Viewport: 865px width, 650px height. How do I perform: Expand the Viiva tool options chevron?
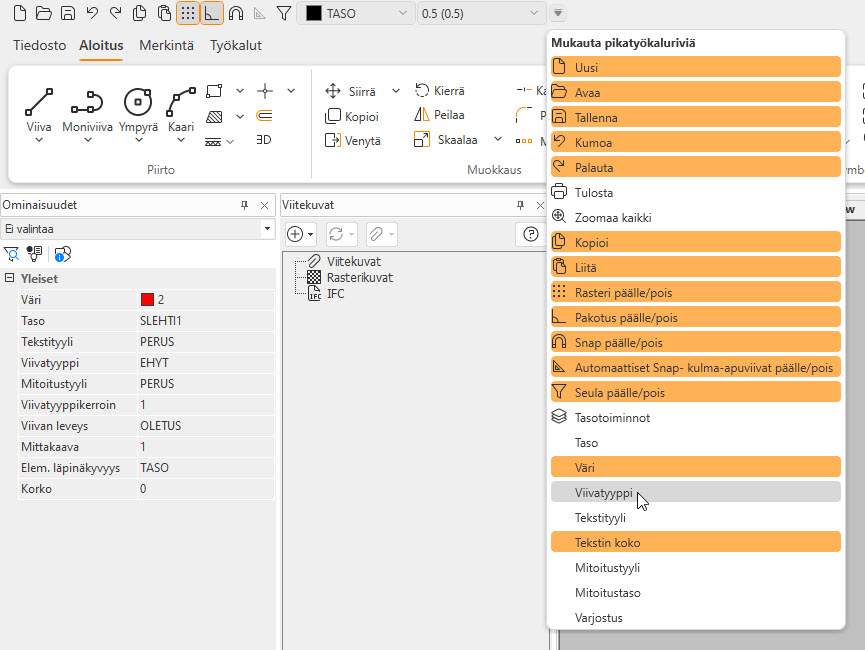pos(39,140)
